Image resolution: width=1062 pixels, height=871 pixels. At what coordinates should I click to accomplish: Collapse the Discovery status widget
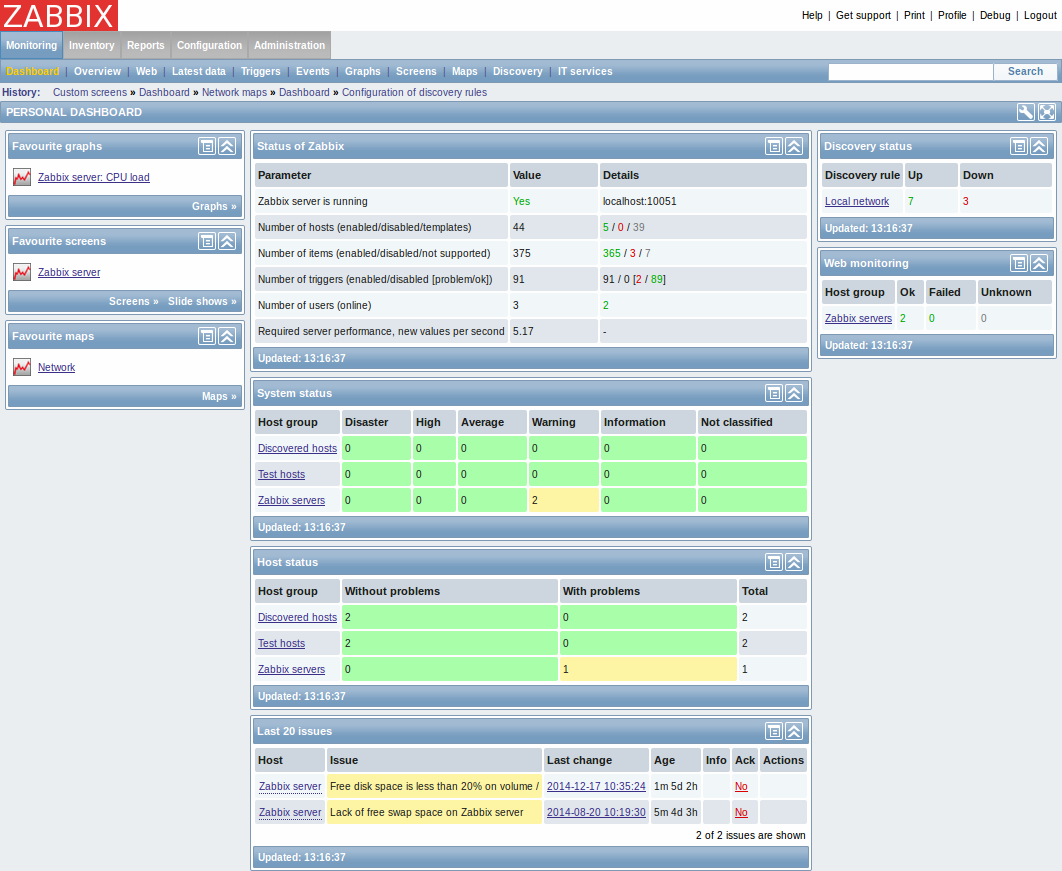[x=1039, y=146]
